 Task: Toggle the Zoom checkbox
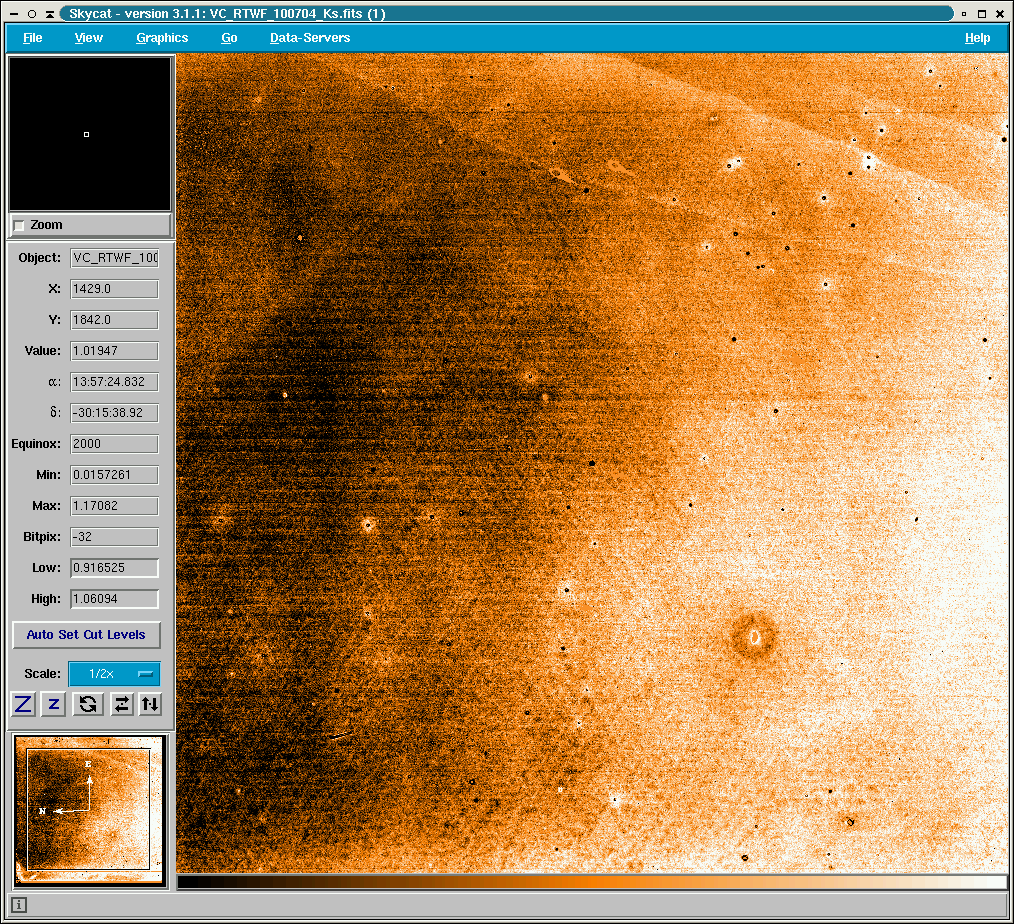pyautogui.click(x=19, y=226)
